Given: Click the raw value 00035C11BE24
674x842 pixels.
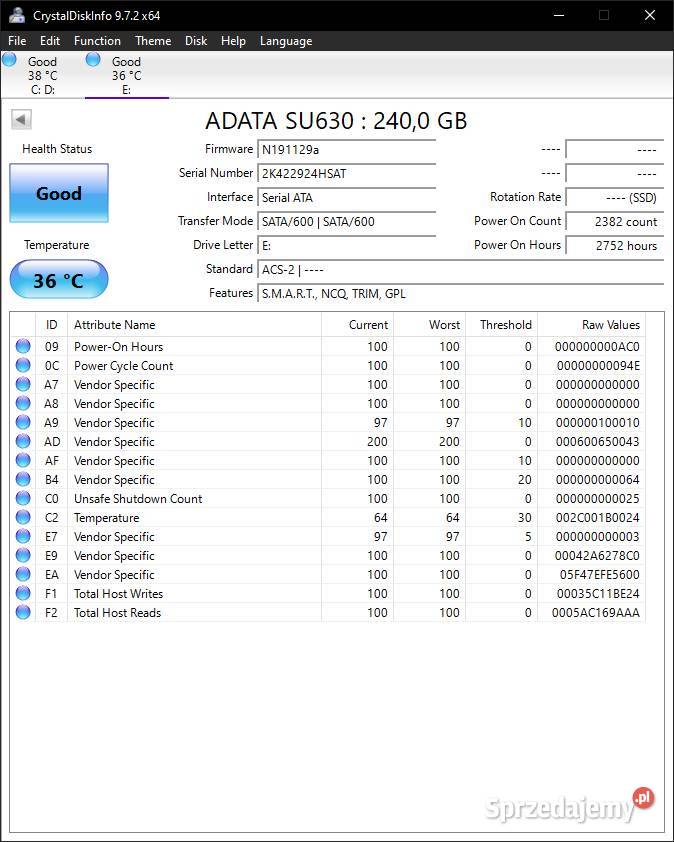Looking at the screenshot, I should pyautogui.click(x=598, y=593).
